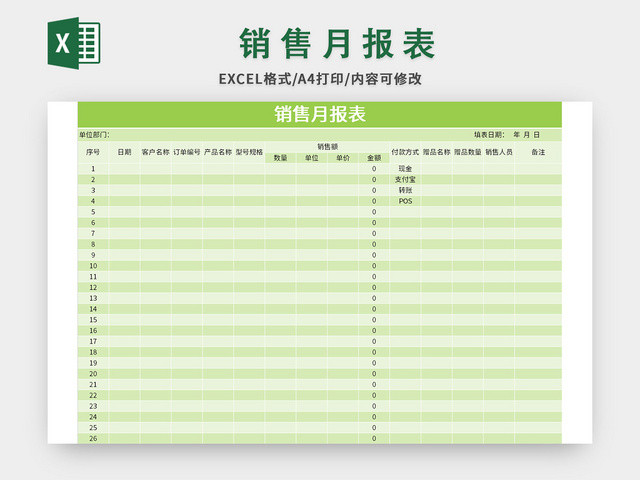Select serial number 13 in 序号 column

93,298
